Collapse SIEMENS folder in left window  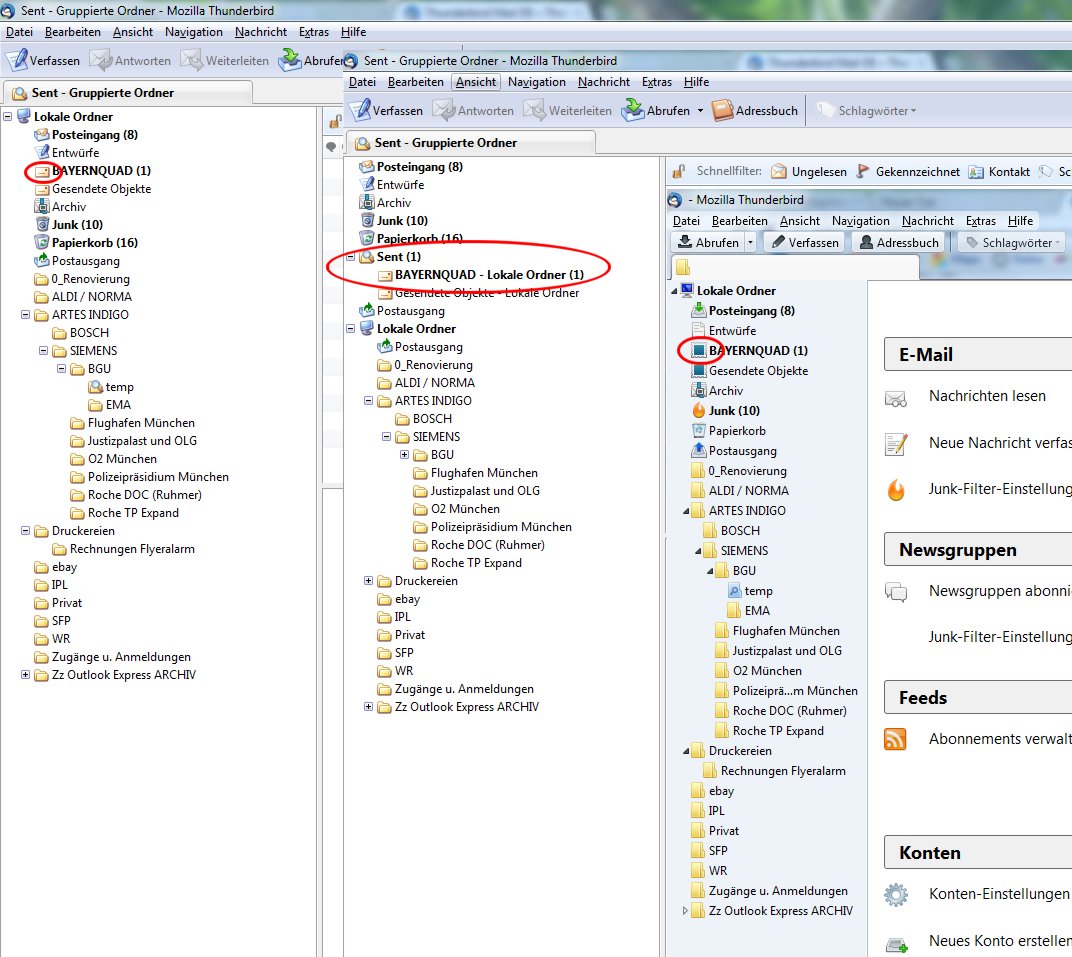[44, 351]
